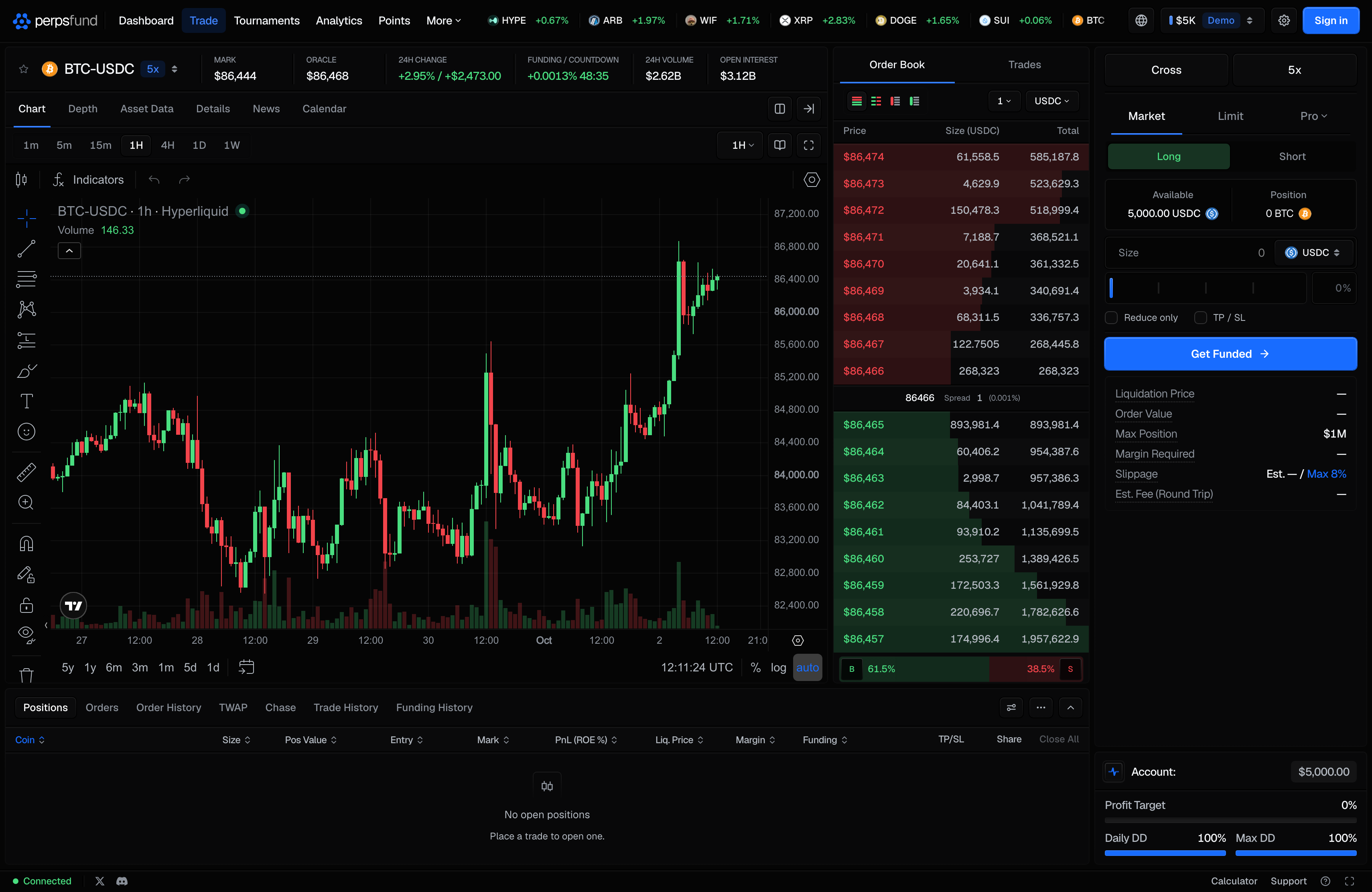Click the undo arrow in chart toolbar
1372x892 pixels.
154,180
